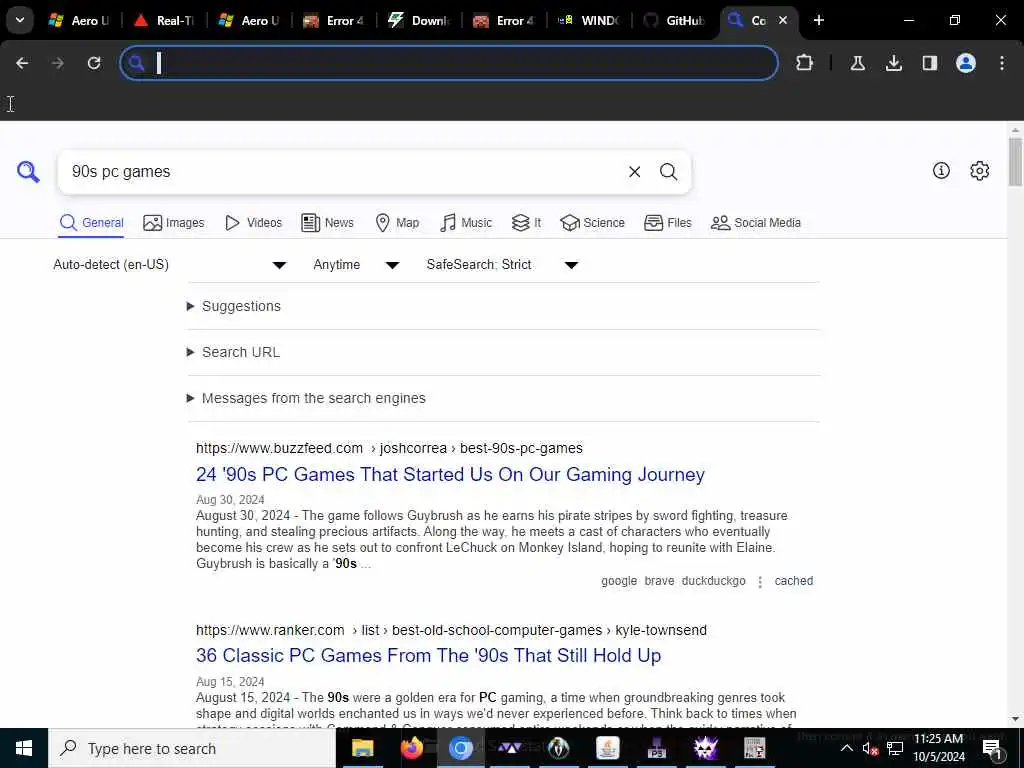Click the buzzfeed.com result URL
This screenshot has width=1024, height=768.
click(x=389, y=448)
